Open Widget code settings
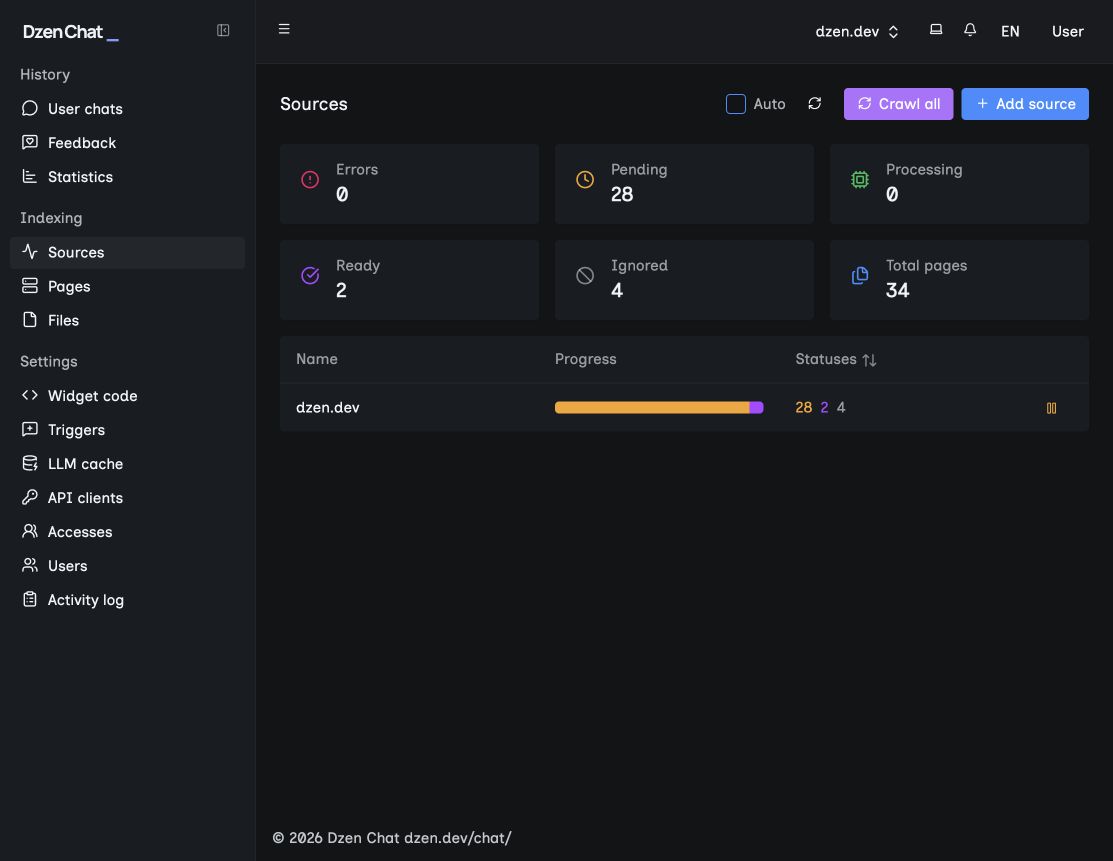1113x861 pixels. pyautogui.click(x=128, y=395)
